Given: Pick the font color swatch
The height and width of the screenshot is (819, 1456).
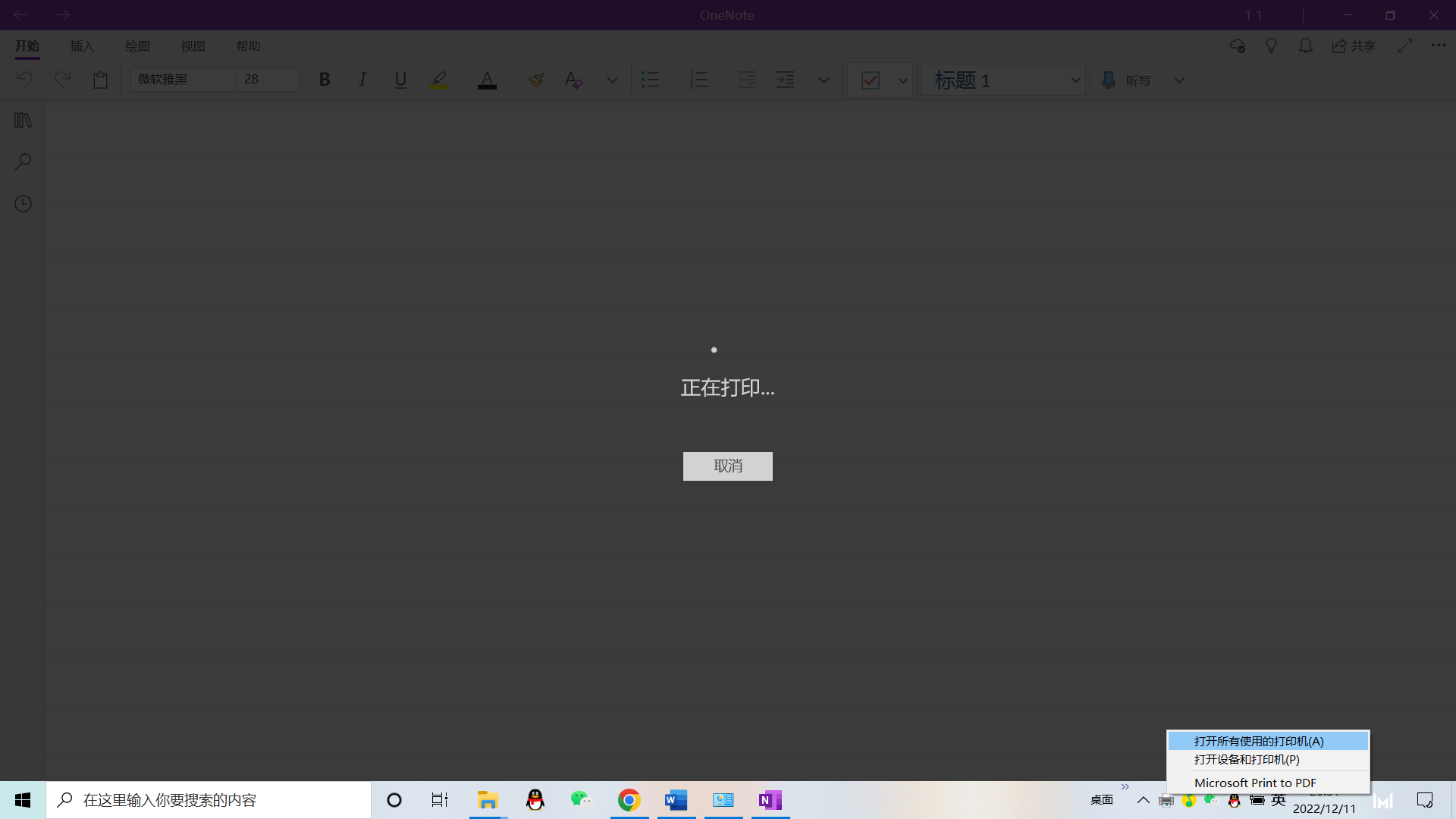Looking at the screenshot, I should [487, 80].
